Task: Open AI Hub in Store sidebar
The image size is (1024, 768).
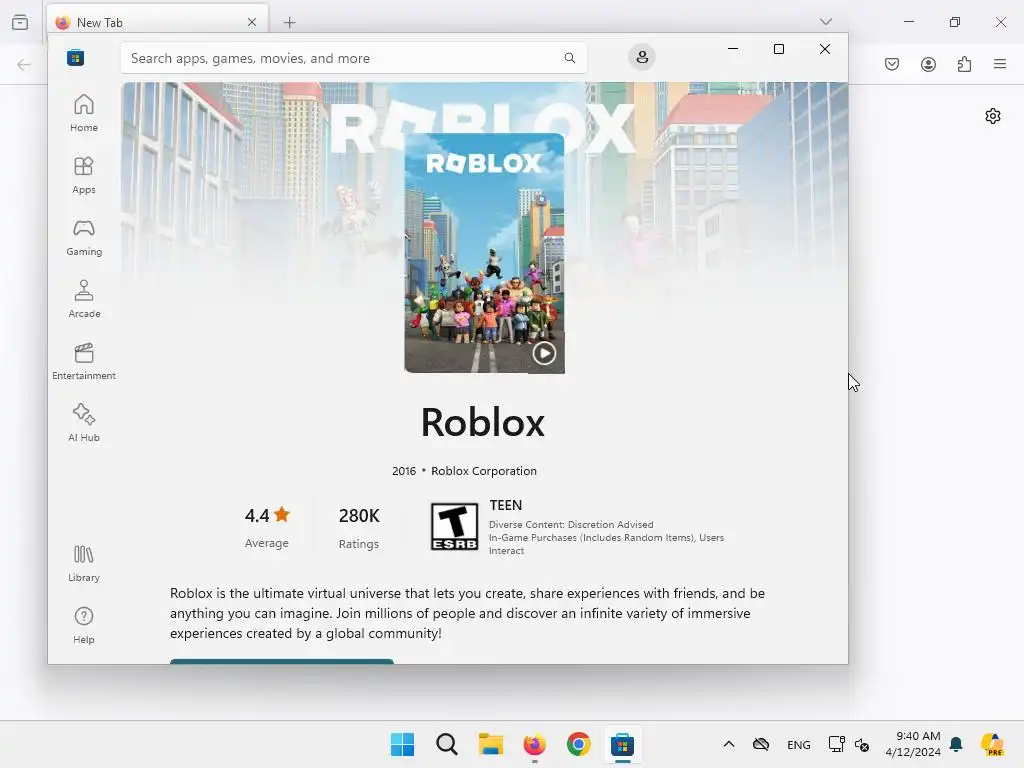Action: point(84,423)
